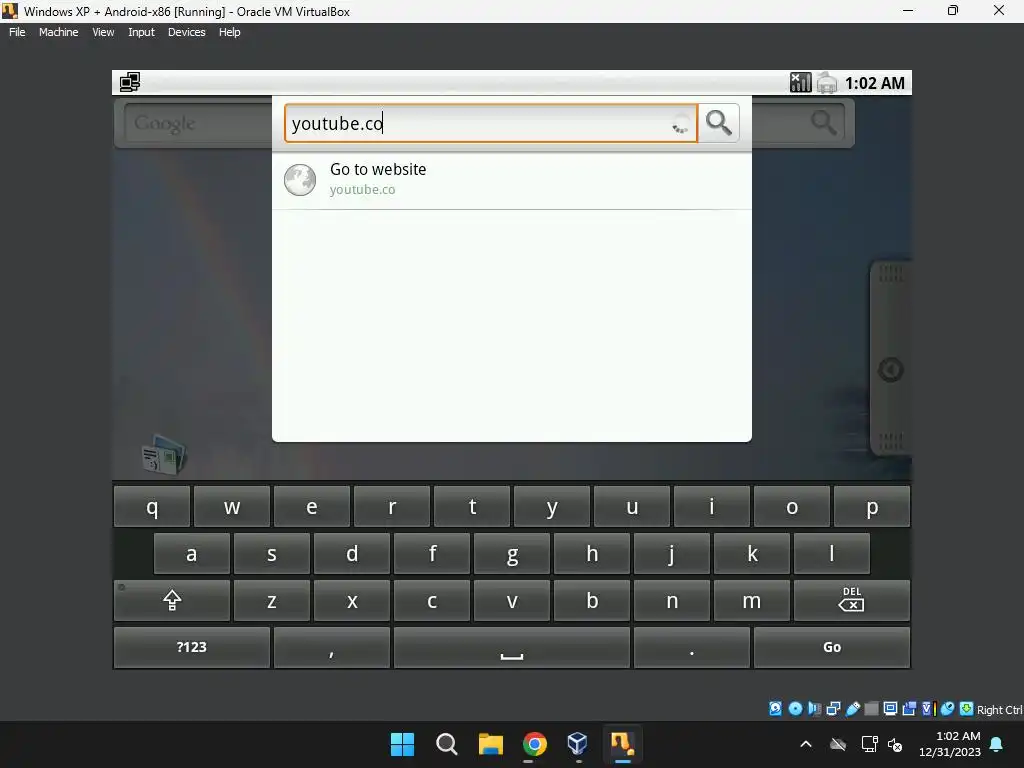Tap the Android clock reading 1:02 AM
The image size is (1024, 768).
point(874,83)
